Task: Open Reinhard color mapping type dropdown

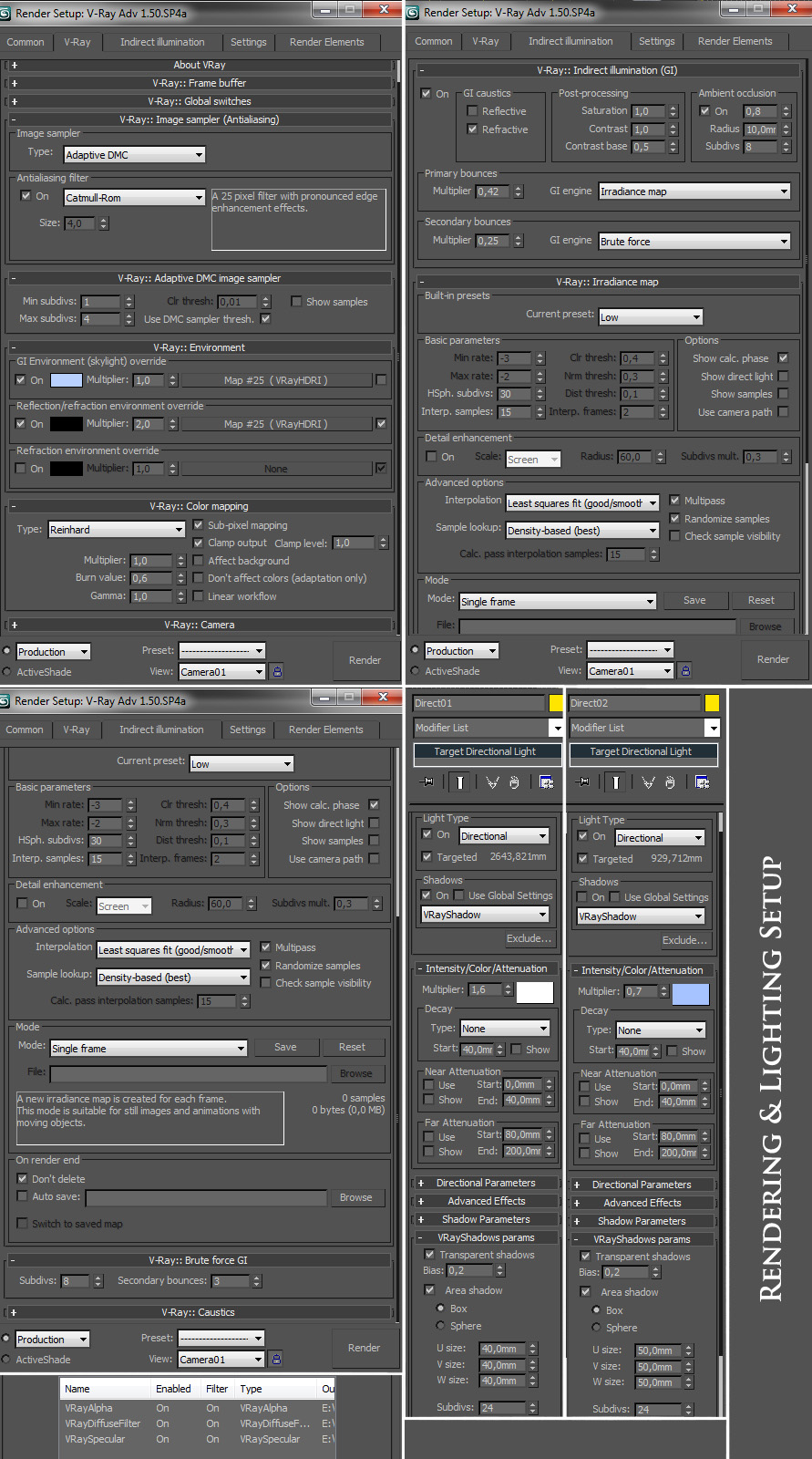Action: [x=117, y=530]
